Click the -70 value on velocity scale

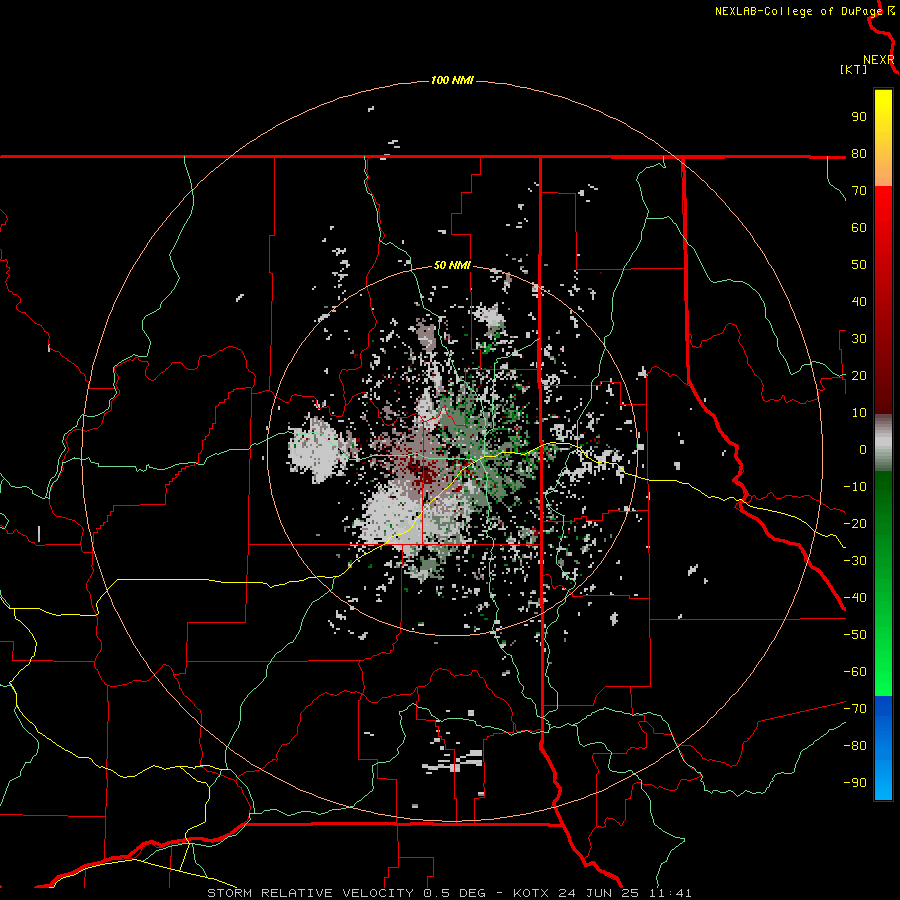click(855, 709)
